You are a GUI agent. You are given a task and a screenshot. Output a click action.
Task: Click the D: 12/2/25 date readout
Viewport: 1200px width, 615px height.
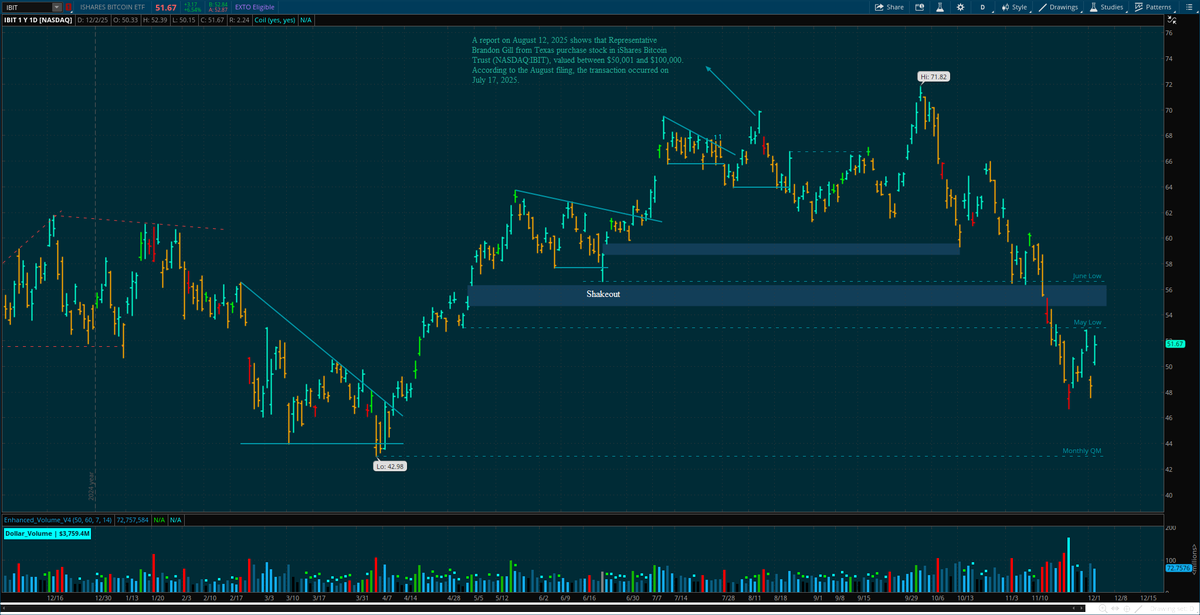click(x=93, y=20)
